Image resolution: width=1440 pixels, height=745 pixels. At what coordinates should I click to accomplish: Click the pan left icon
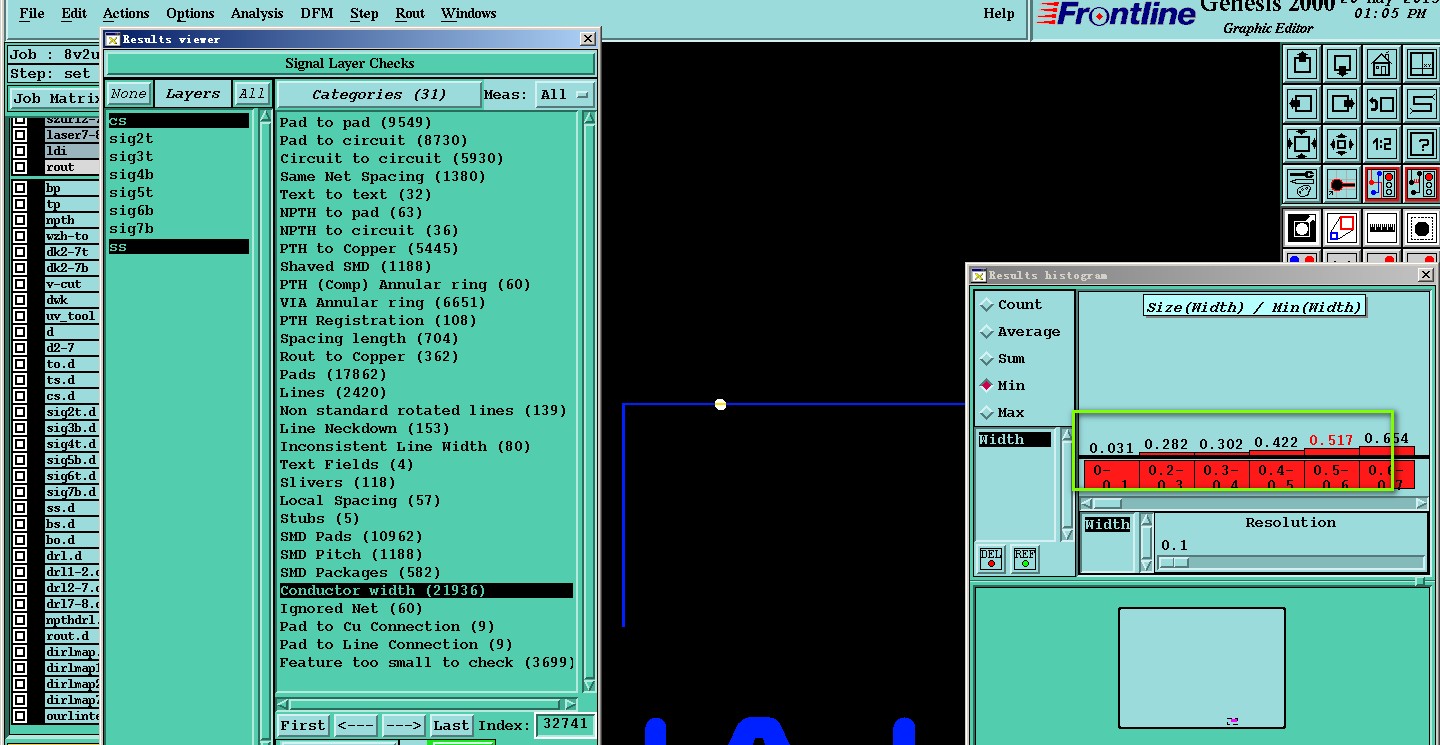tap(1301, 104)
